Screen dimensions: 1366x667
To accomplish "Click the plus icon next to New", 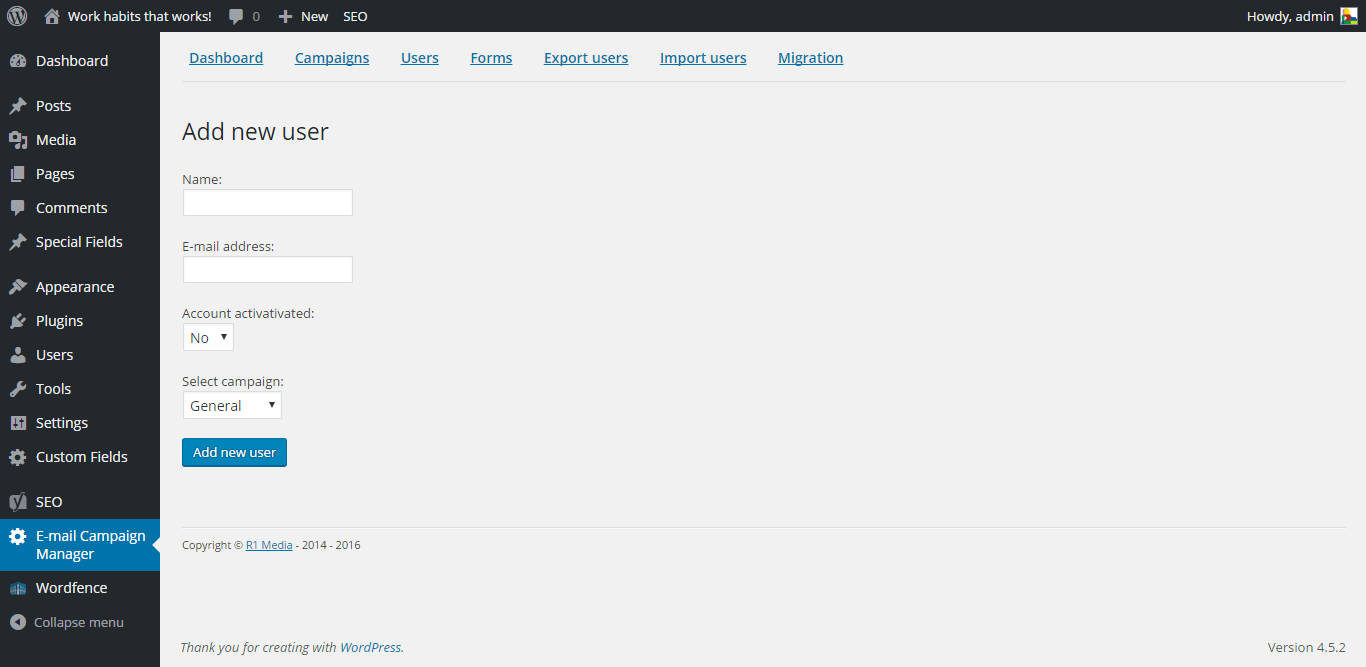I will (x=285, y=17).
